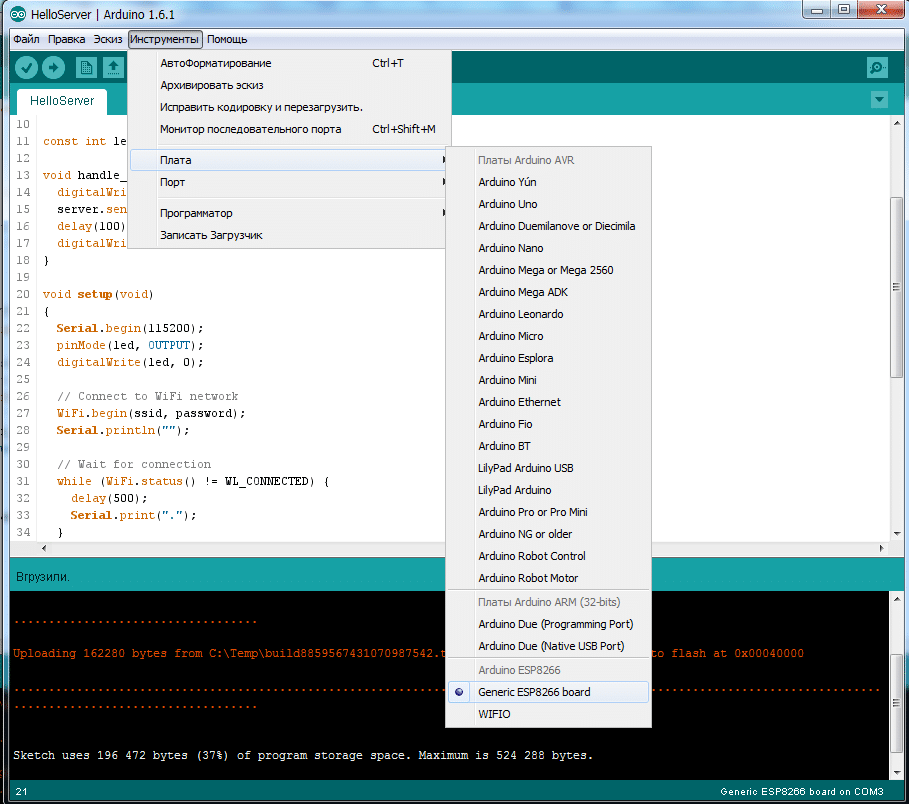Open the Файл menu
The height and width of the screenshot is (804, 909).
coord(26,39)
